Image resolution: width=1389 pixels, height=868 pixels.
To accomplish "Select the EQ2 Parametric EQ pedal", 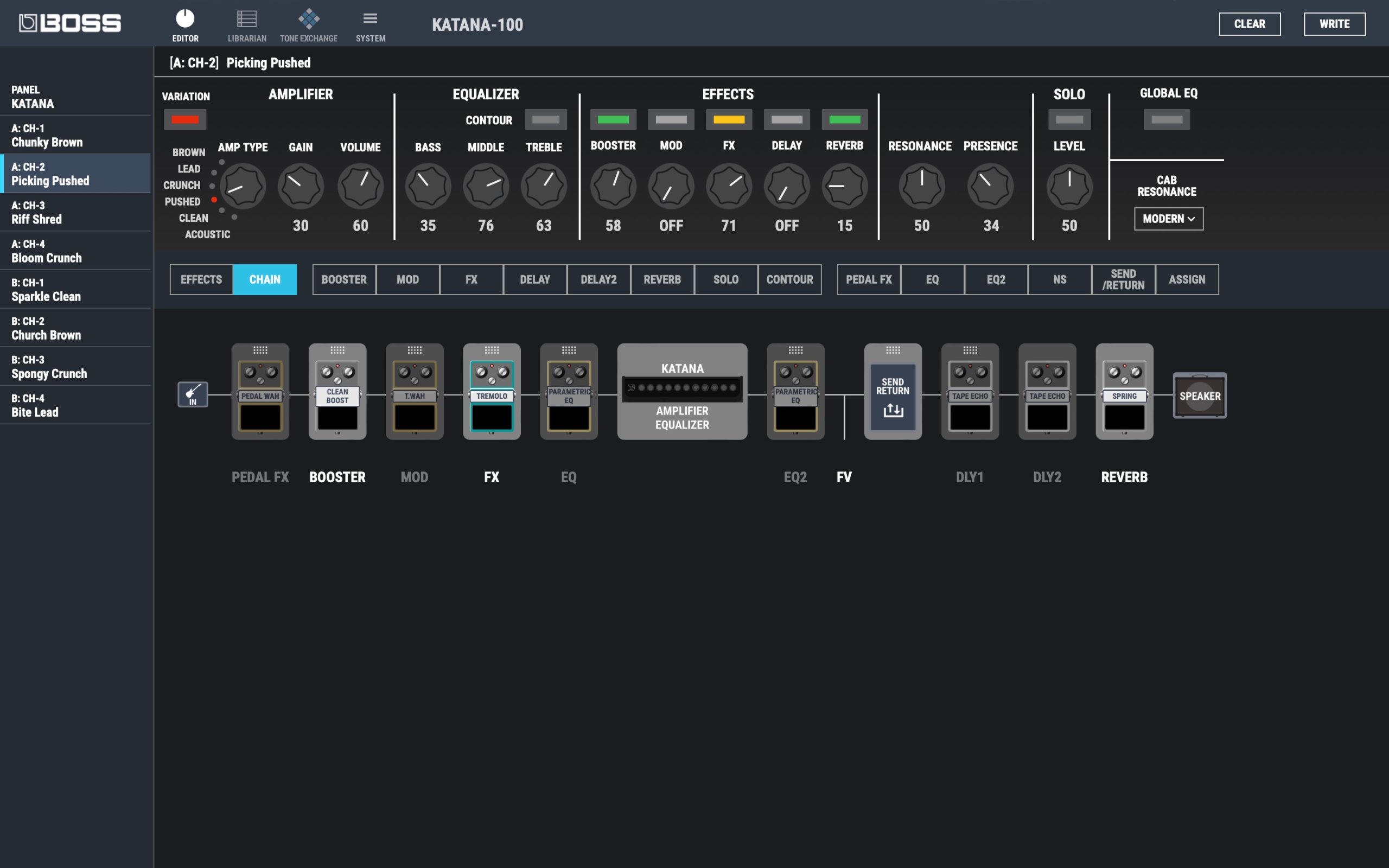I will (x=795, y=392).
